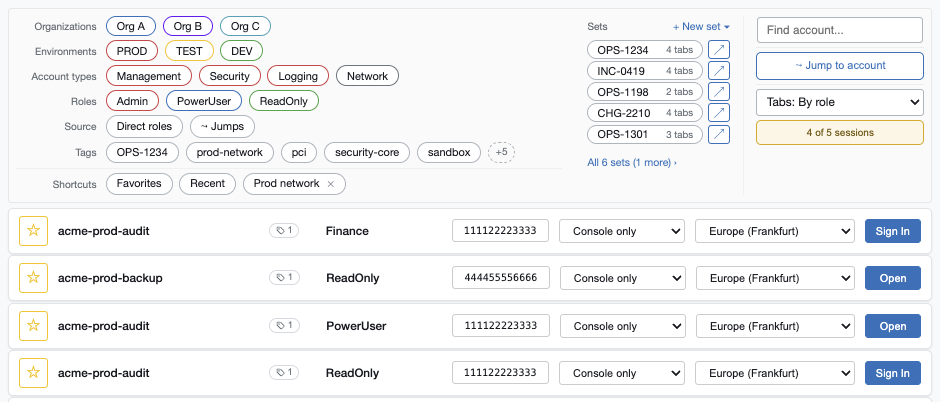This screenshot has width=940, height=402.
Task: Favorite the acme-prod-audit PowerUser row with its star
Action: (34, 326)
